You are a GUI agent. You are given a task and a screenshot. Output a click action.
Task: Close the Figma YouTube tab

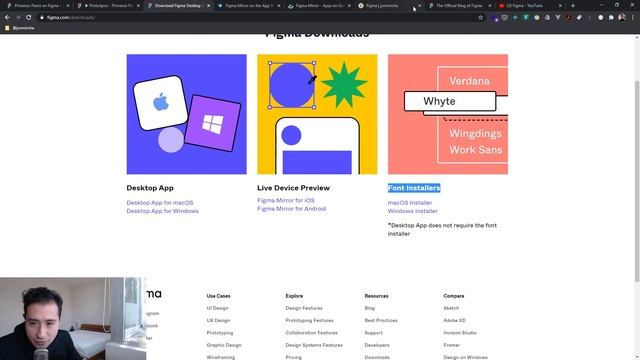[x=560, y=6]
